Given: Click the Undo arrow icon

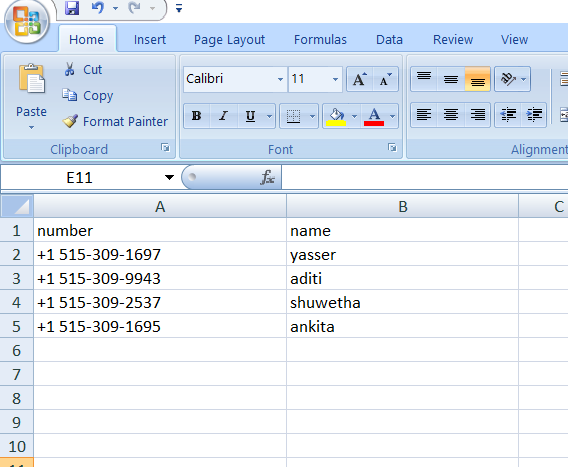Looking at the screenshot, I should (98, 8).
